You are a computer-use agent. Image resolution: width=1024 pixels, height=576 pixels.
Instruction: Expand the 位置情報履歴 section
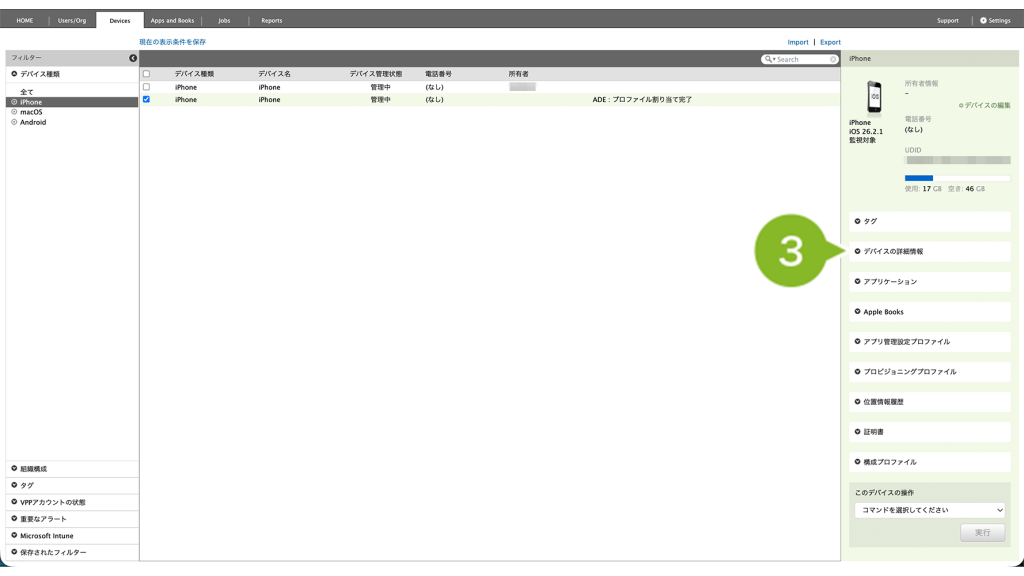click(929, 402)
